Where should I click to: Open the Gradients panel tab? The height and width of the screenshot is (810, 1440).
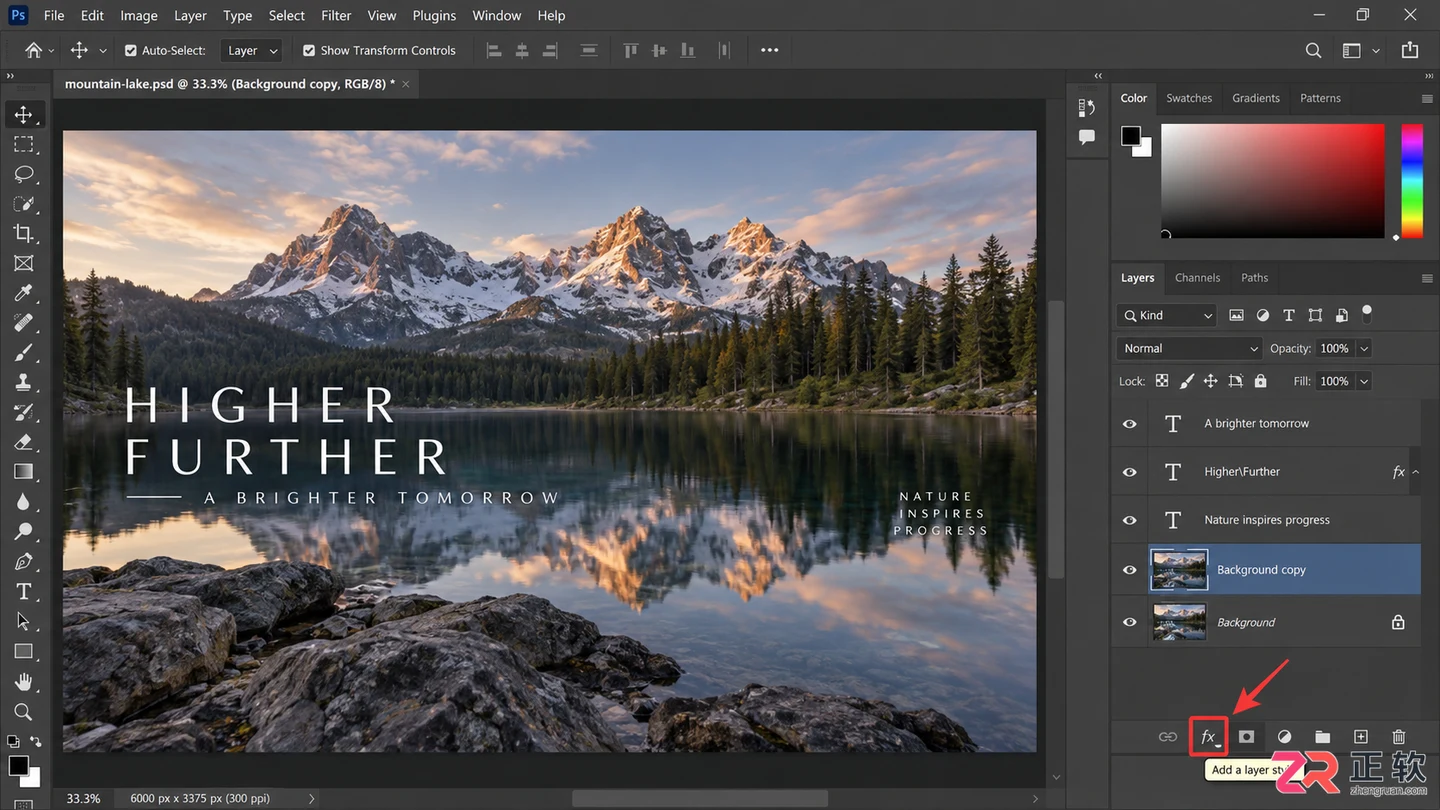1256,98
